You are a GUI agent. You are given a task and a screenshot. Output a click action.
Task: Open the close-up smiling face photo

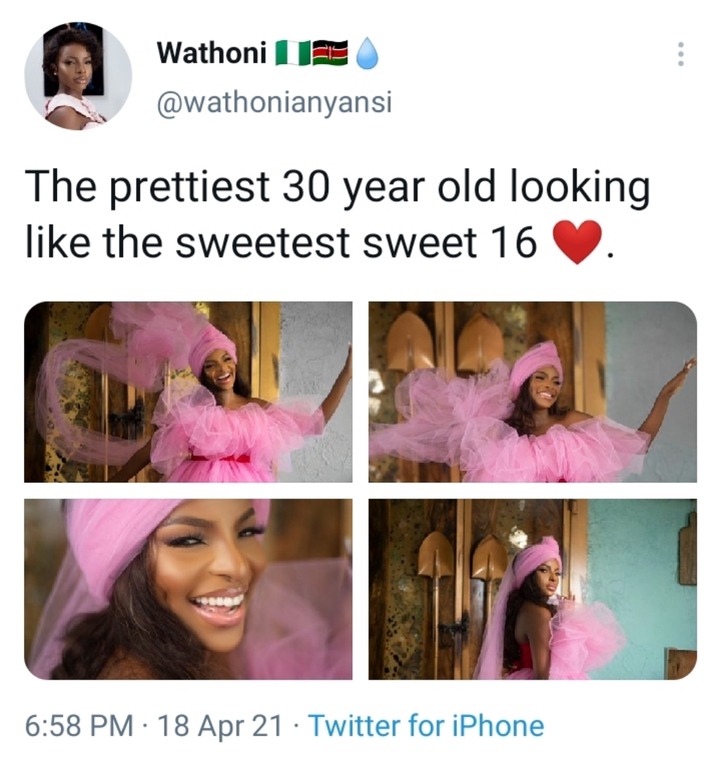(188, 589)
